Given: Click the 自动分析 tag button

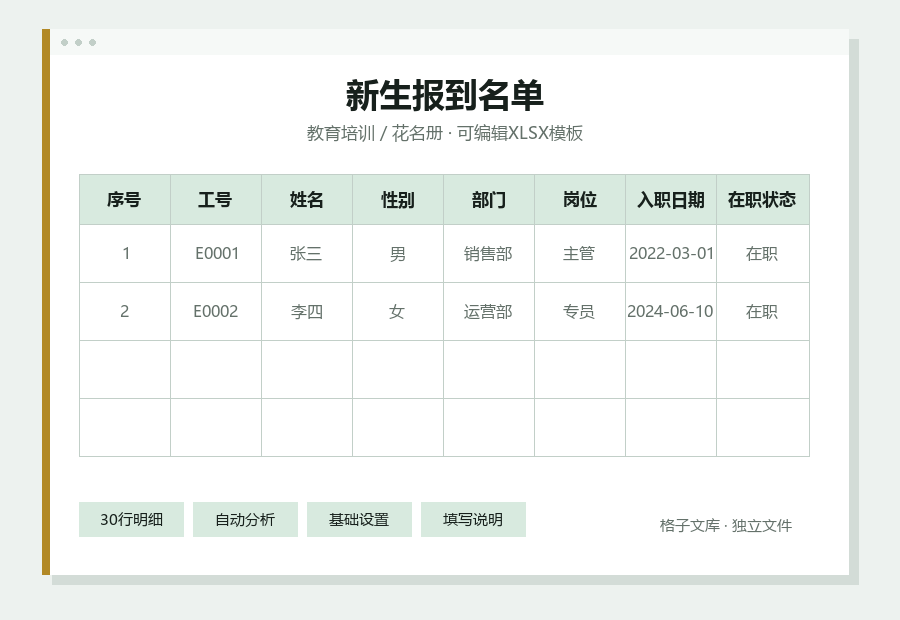Looking at the screenshot, I should [245, 520].
